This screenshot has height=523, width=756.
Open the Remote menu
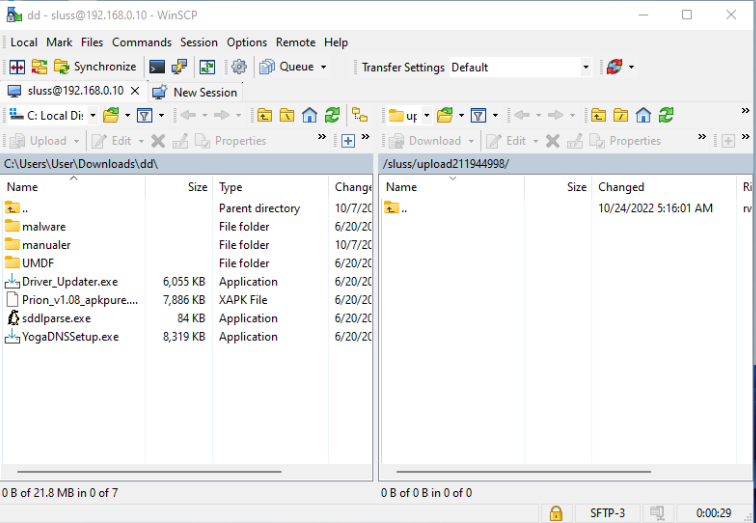click(296, 42)
